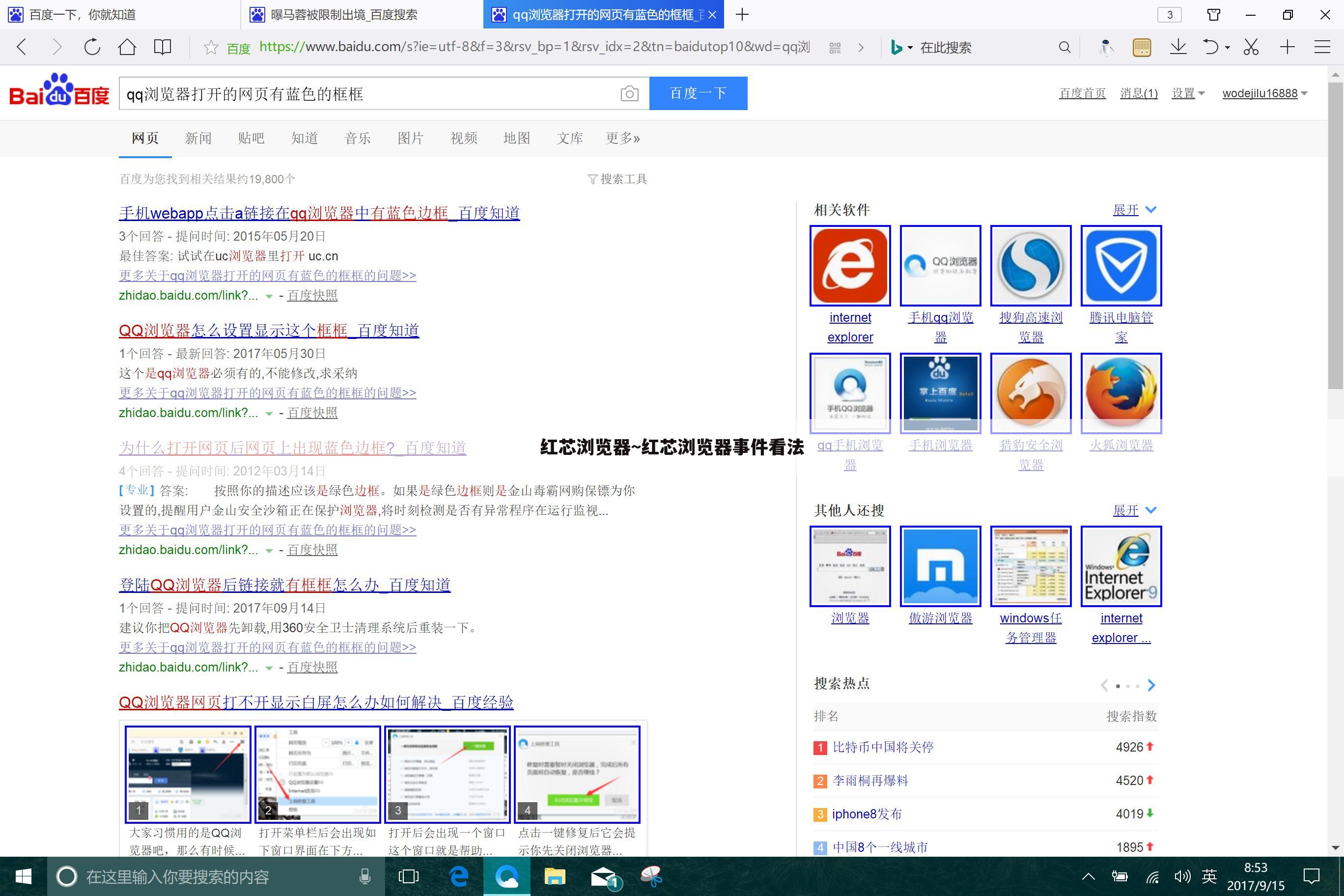Open a new tab with the plus button

[x=742, y=14]
